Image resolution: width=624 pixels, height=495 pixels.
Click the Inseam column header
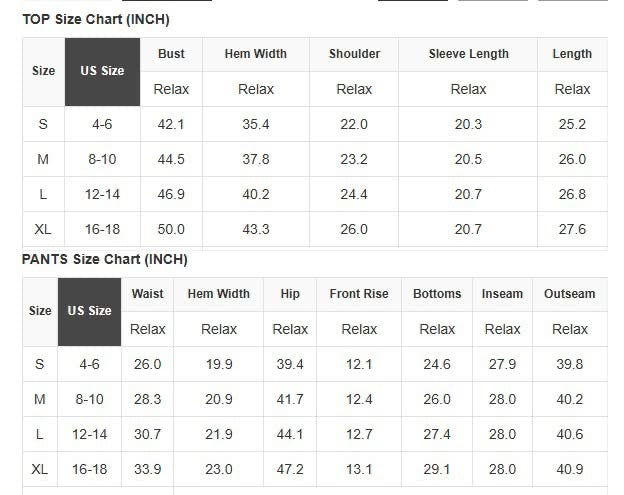(x=502, y=294)
